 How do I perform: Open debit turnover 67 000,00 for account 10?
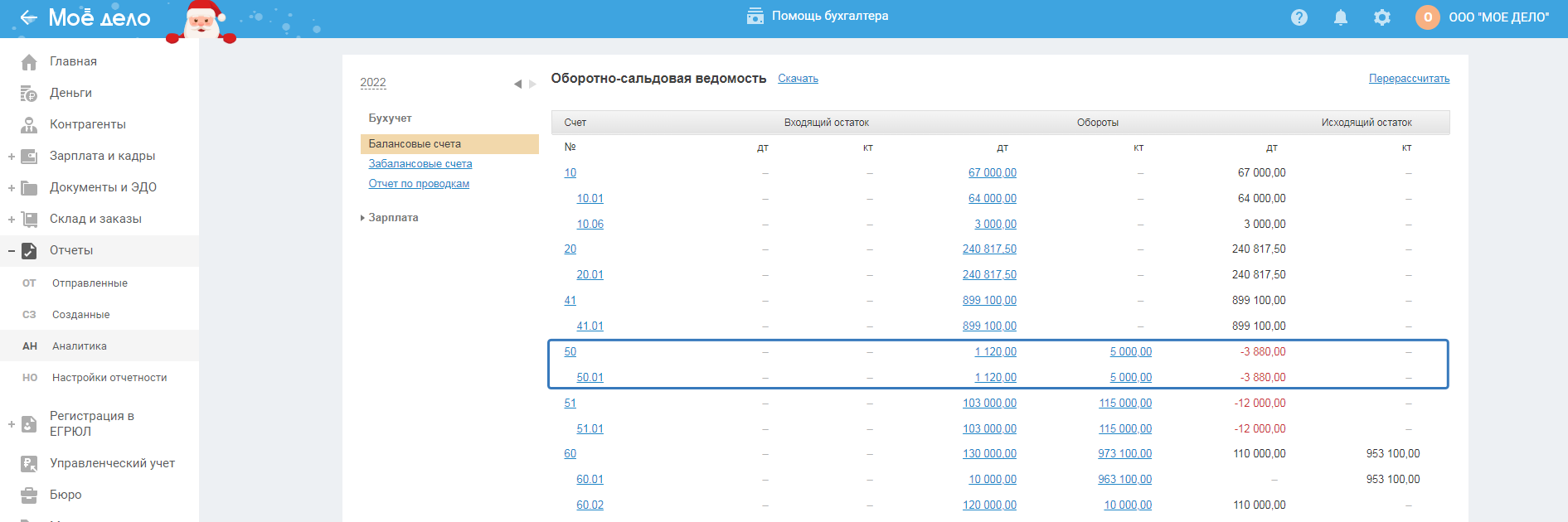pyautogui.click(x=993, y=173)
